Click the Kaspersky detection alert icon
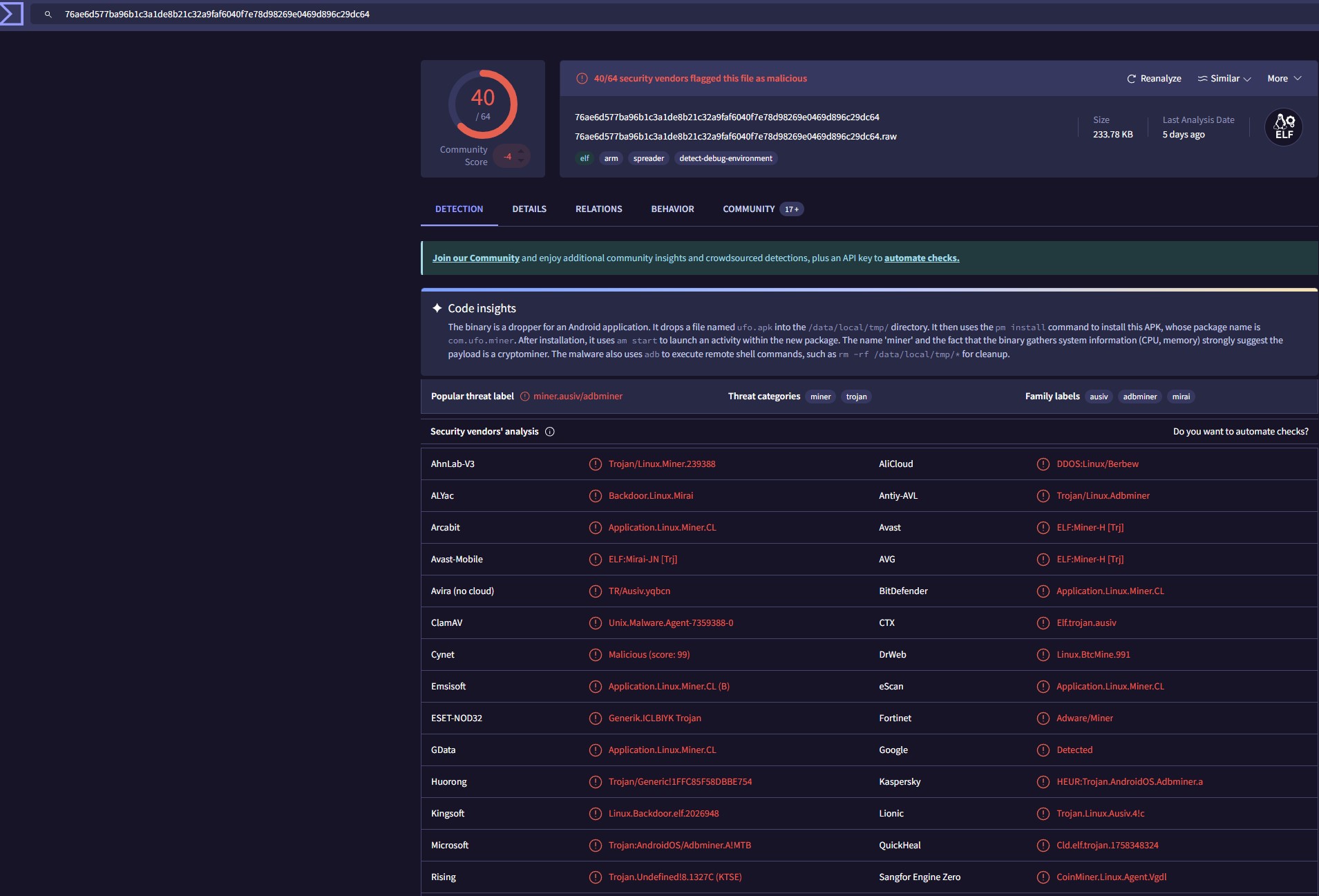Screen dimensions: 1319x896 click(x=1043, y=782)
